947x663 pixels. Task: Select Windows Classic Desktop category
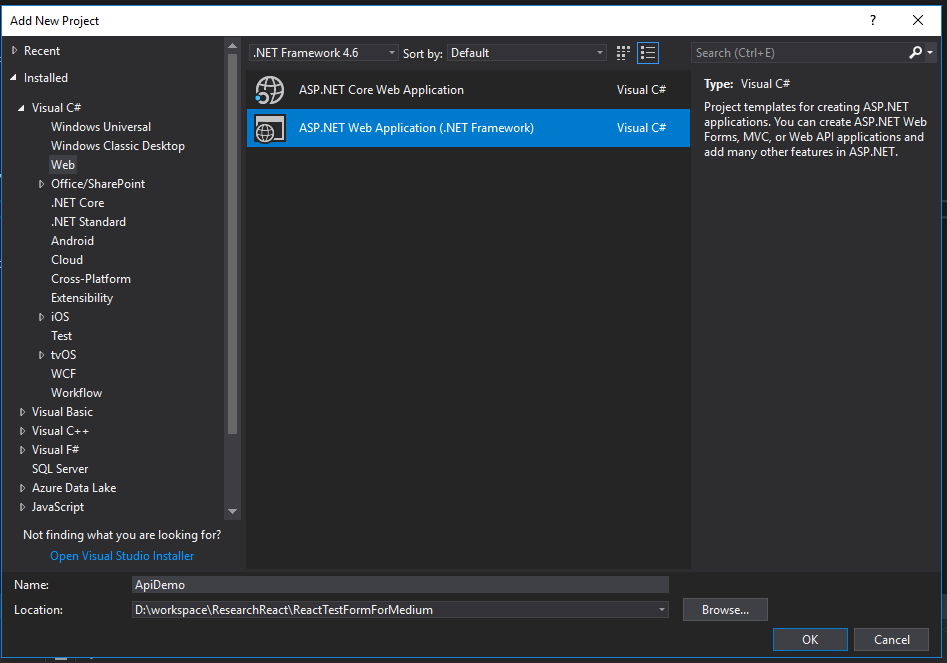click(x=118, y=146)
